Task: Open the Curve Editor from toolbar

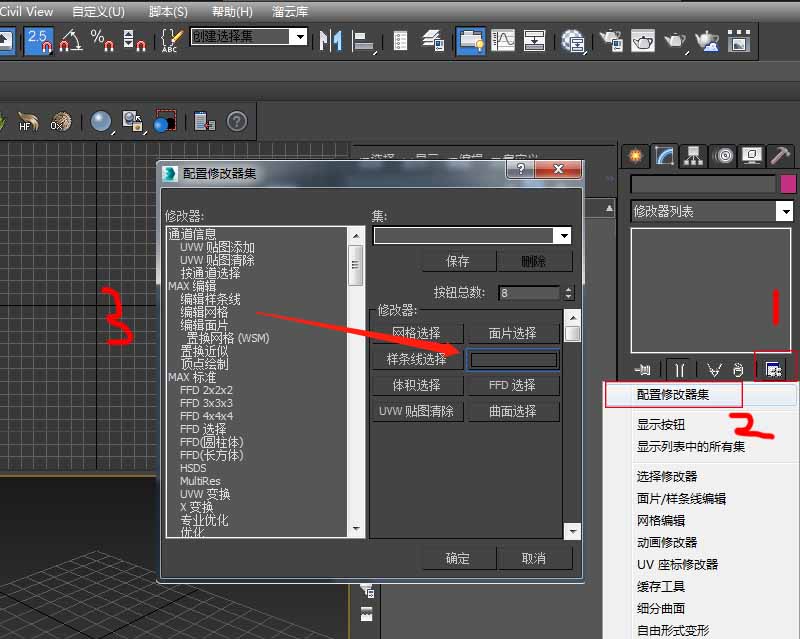Action: point(502,41)
